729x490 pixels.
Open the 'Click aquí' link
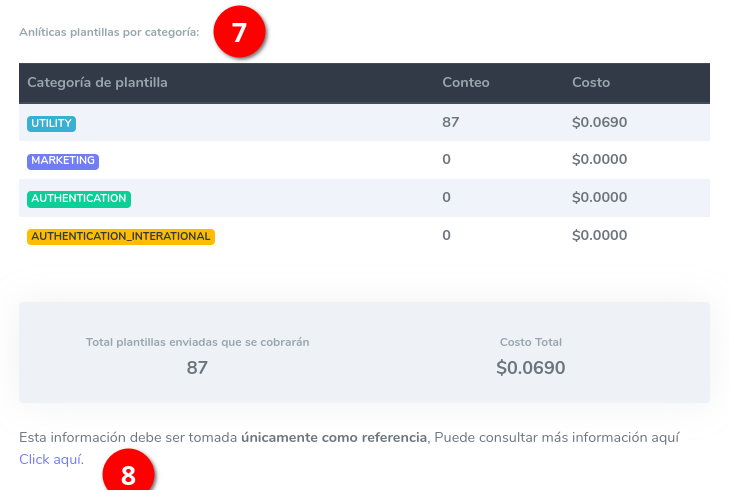coord(51,459)
